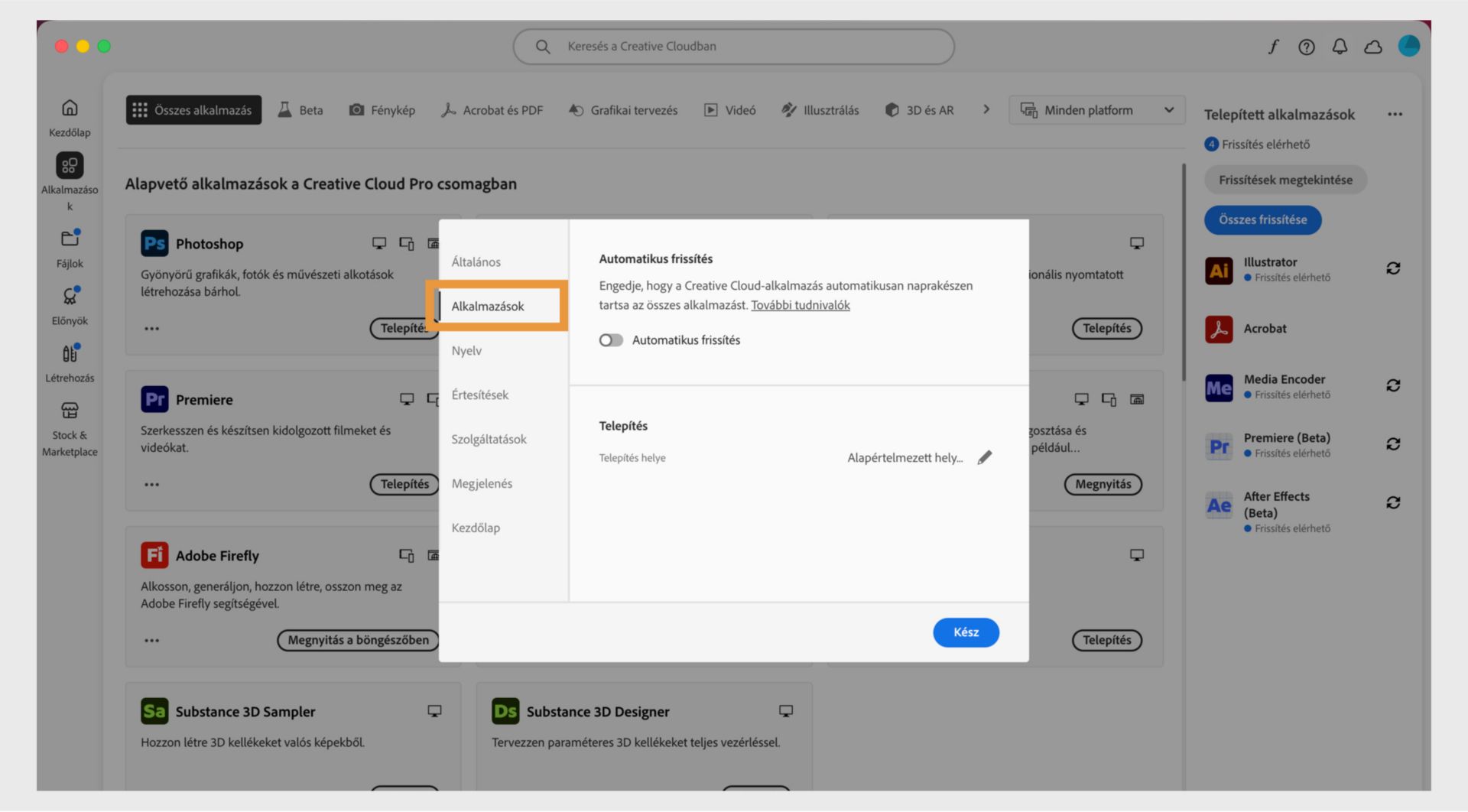This screenshot has height=812, width=1468.
Task: Click the Megnyitás button
Action: click(x=1103, y=484)
